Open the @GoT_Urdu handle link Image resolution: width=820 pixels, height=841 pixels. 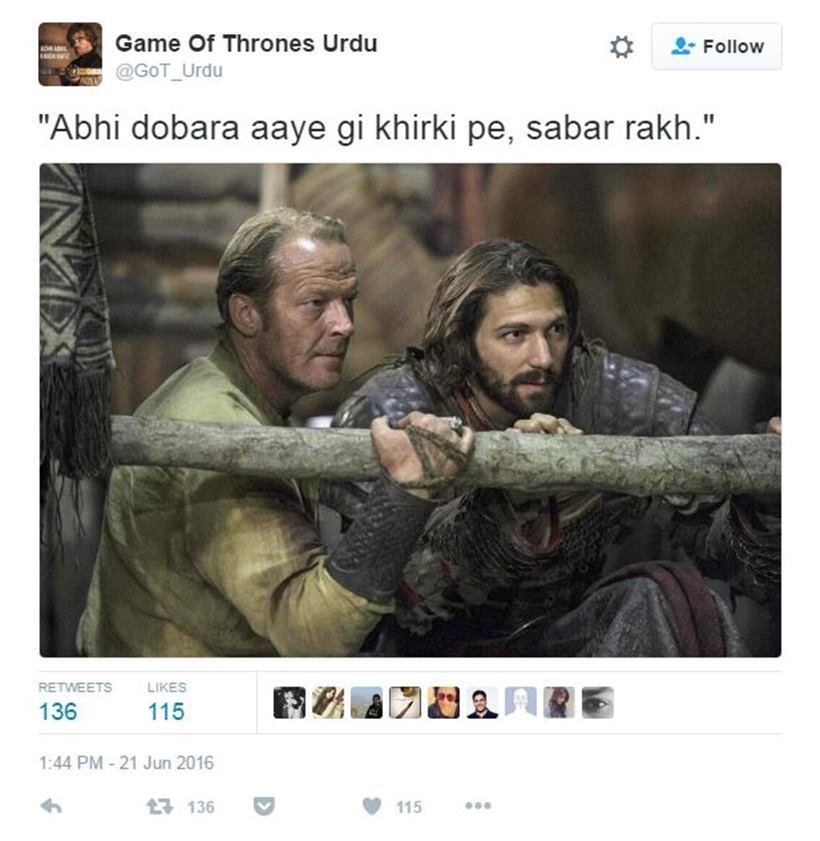point(169,71)
